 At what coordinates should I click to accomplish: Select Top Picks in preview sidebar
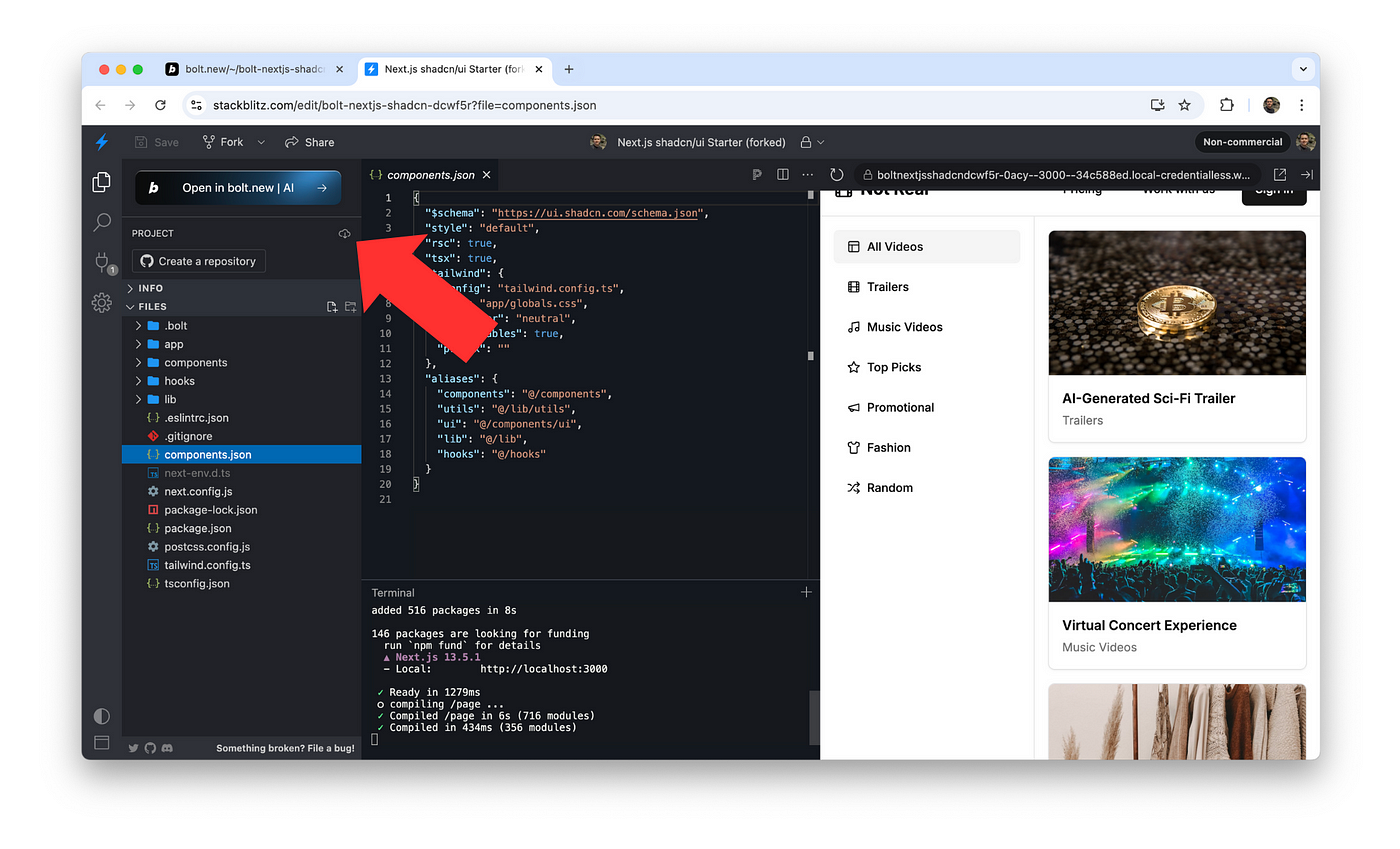click(x=927, y=367)
